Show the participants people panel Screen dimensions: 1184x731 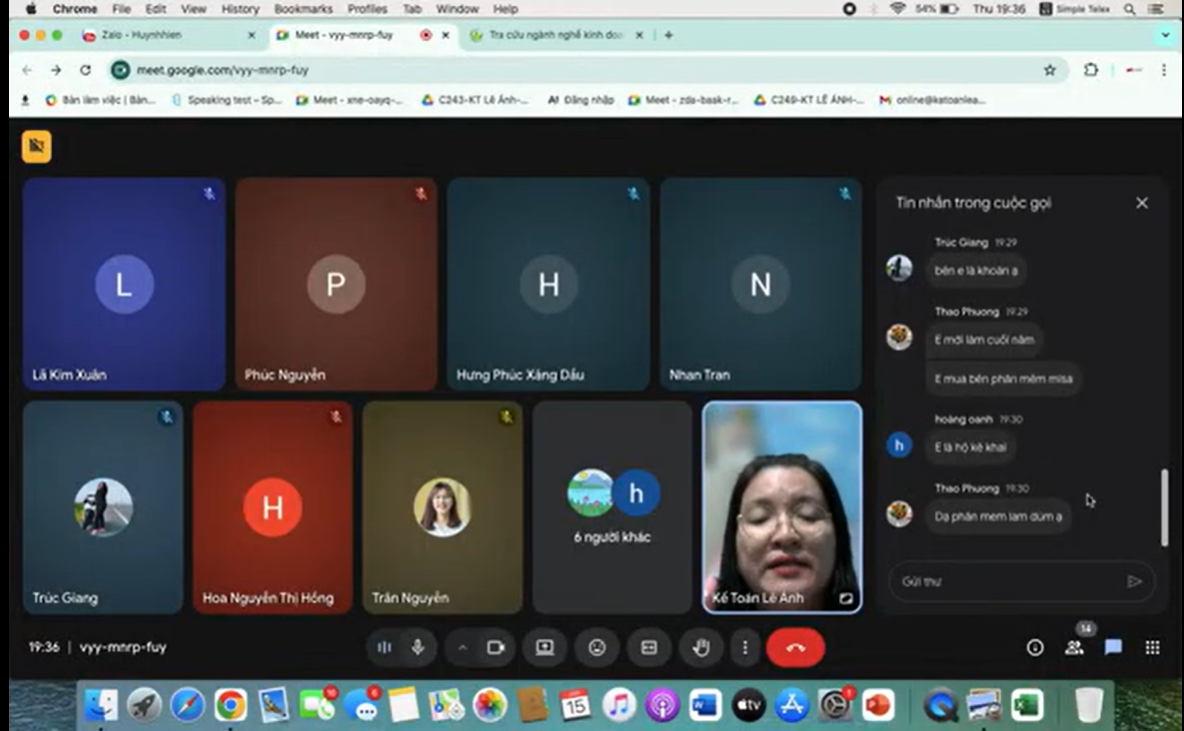tap(1074, 648)
